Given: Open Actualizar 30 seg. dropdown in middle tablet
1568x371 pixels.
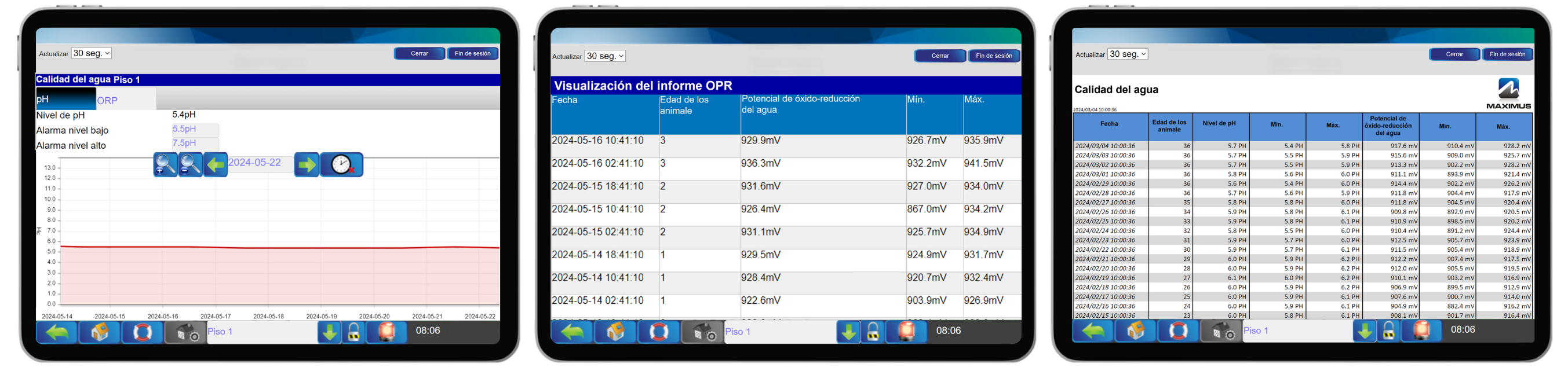Looking at the screenshot, I should [605, 56].
